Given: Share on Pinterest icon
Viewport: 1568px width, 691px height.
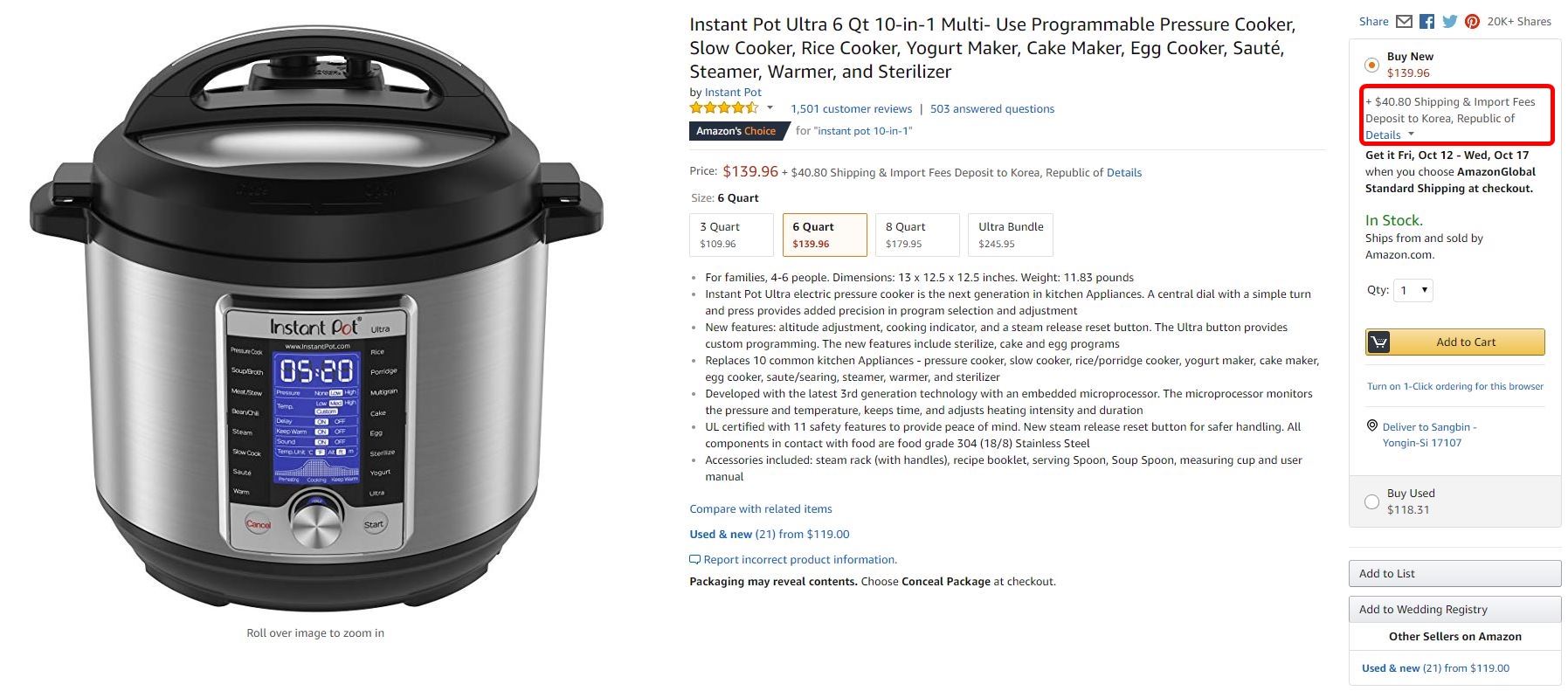Looking at the screenshot, I should (x=1472, y=21).
